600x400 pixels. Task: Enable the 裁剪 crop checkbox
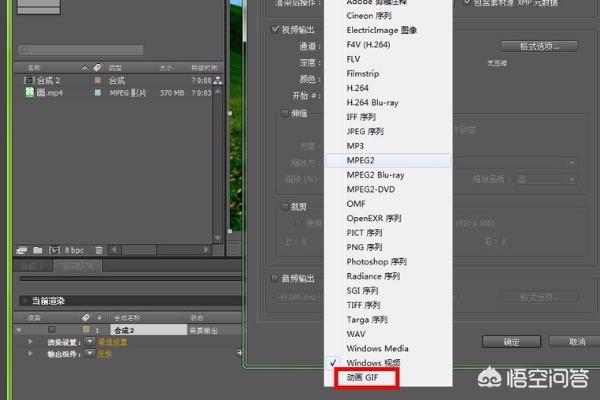(285, 207)
